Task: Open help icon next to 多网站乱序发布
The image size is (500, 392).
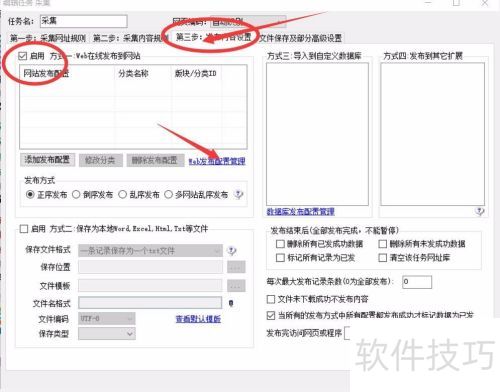Action: coord(239,194)
